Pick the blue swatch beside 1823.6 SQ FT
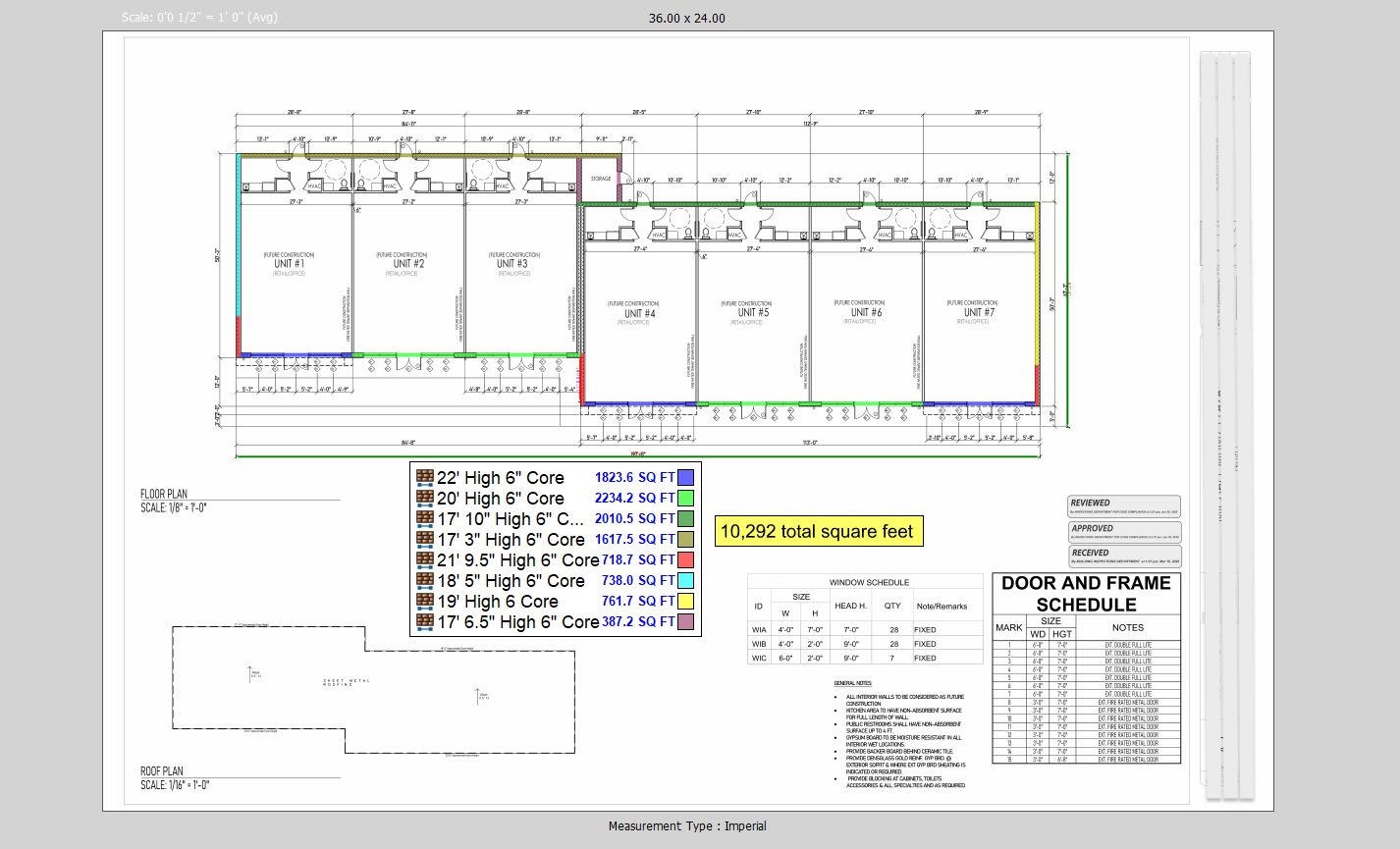 pos(686,477)
